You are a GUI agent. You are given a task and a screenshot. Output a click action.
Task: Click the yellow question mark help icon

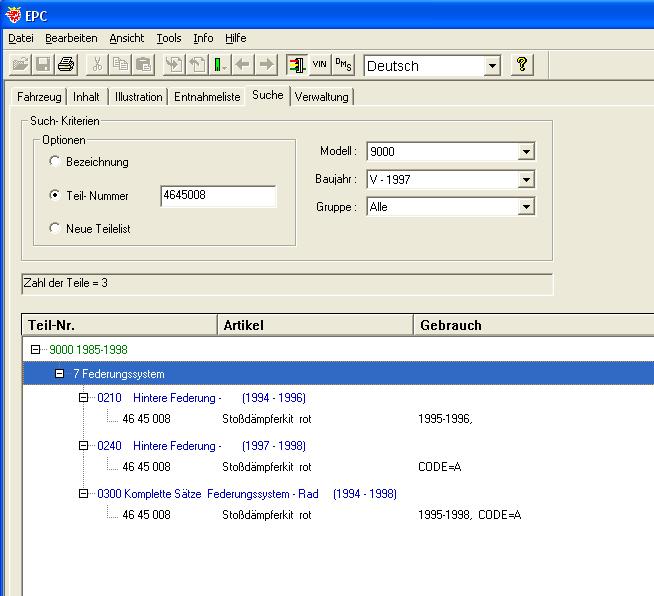click(x=522, y=65)
